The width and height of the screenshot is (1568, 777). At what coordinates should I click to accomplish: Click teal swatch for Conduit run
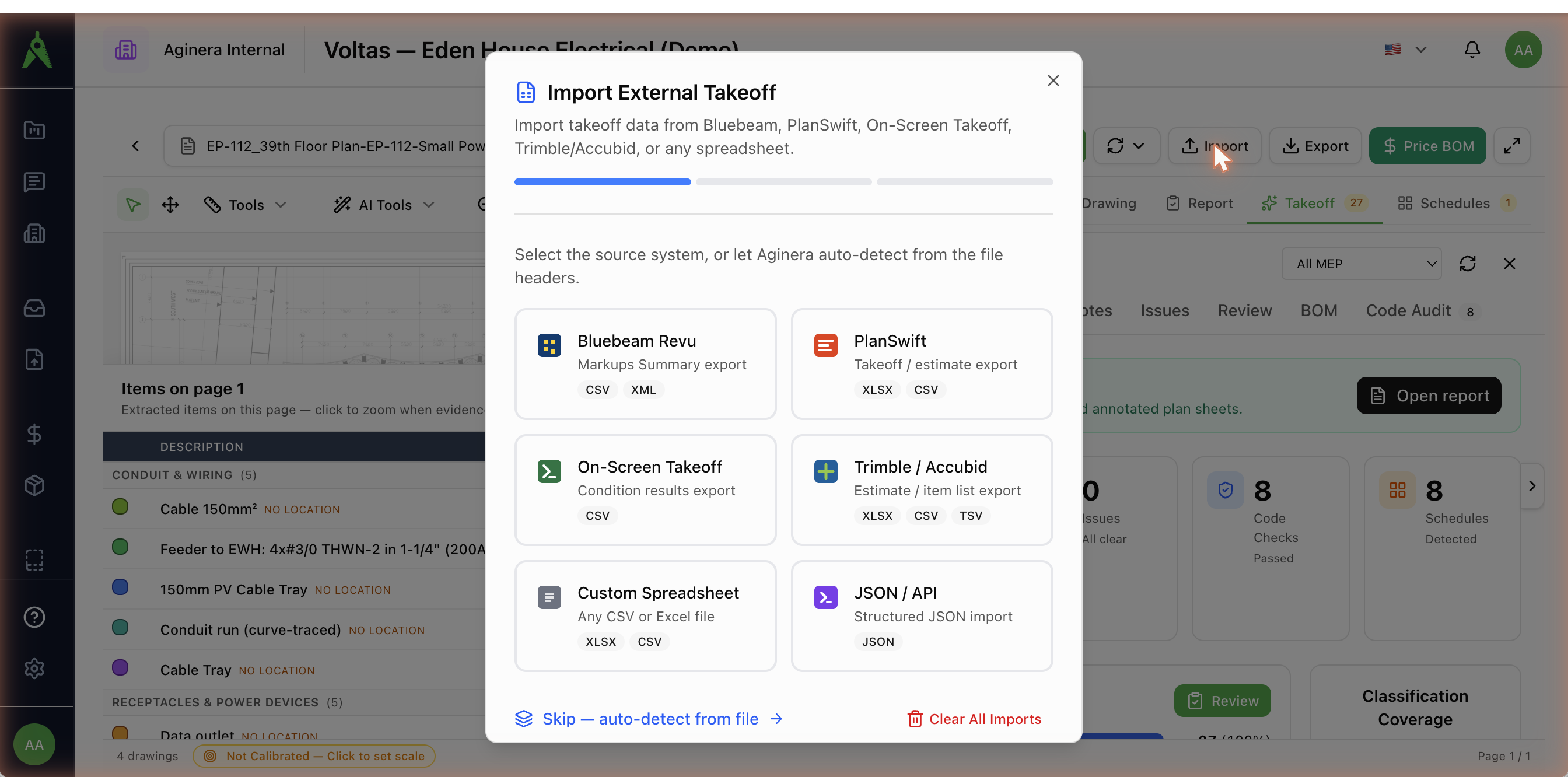[120, 626]
